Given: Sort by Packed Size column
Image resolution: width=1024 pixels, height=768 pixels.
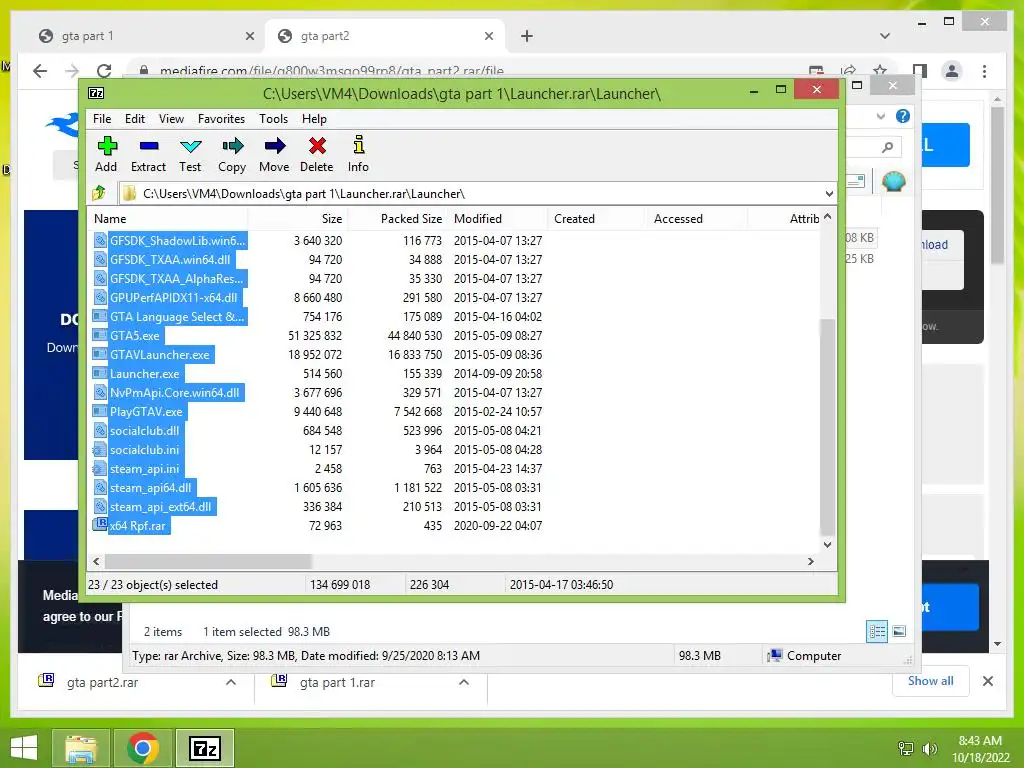Looking at the screenshot, I should tap(398, 219).
